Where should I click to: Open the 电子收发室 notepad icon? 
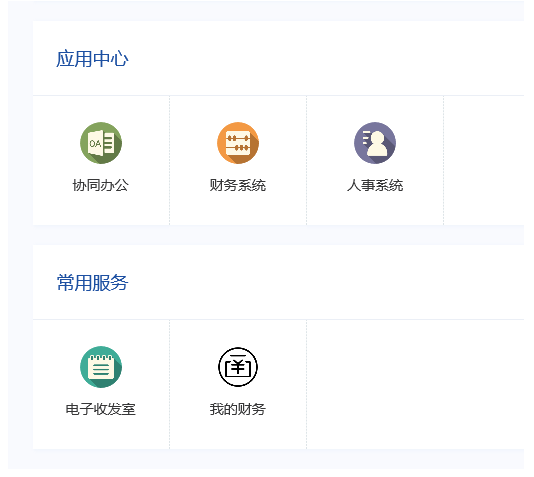pos(101,367)
